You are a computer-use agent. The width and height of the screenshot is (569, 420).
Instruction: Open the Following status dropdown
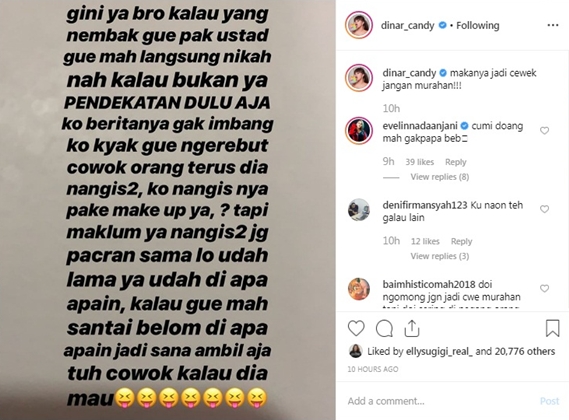click(x=478, y=25)
